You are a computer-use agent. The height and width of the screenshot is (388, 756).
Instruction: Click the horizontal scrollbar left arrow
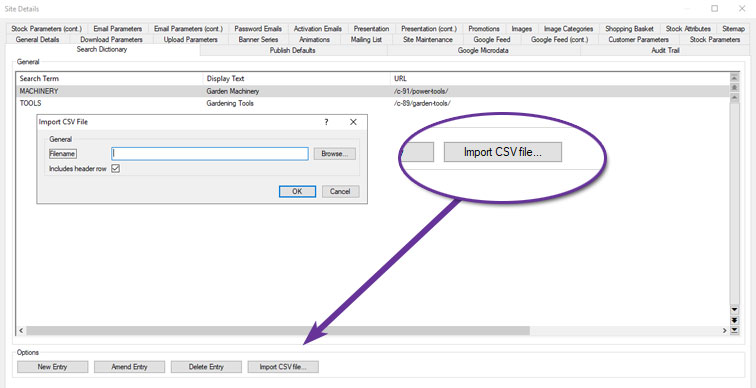pos(21,331)
